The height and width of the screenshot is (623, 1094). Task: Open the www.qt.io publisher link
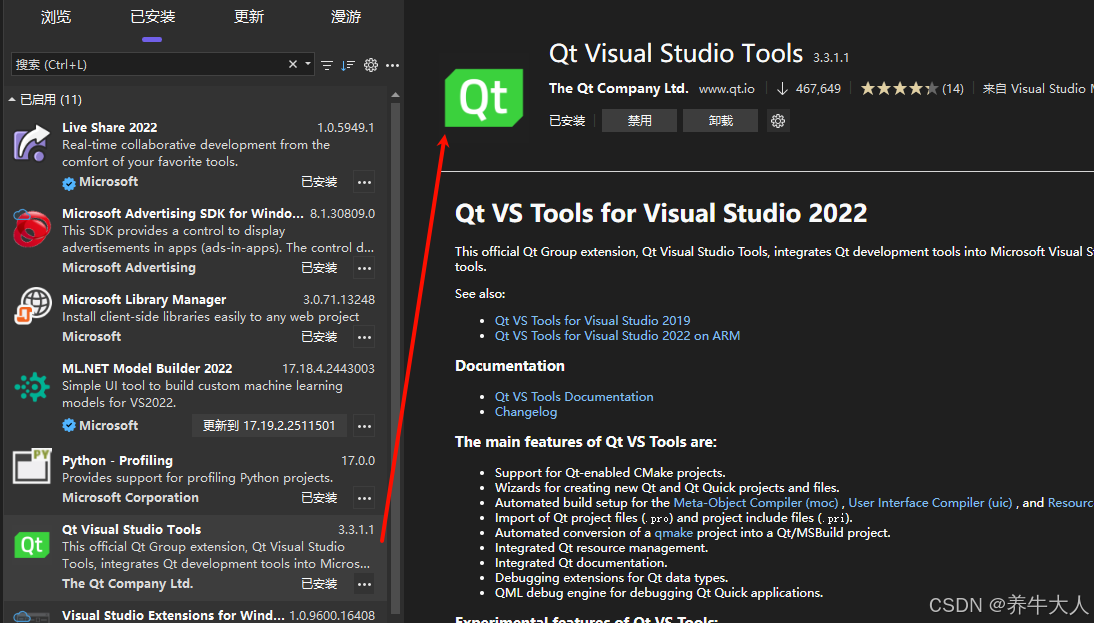point(726,89)
